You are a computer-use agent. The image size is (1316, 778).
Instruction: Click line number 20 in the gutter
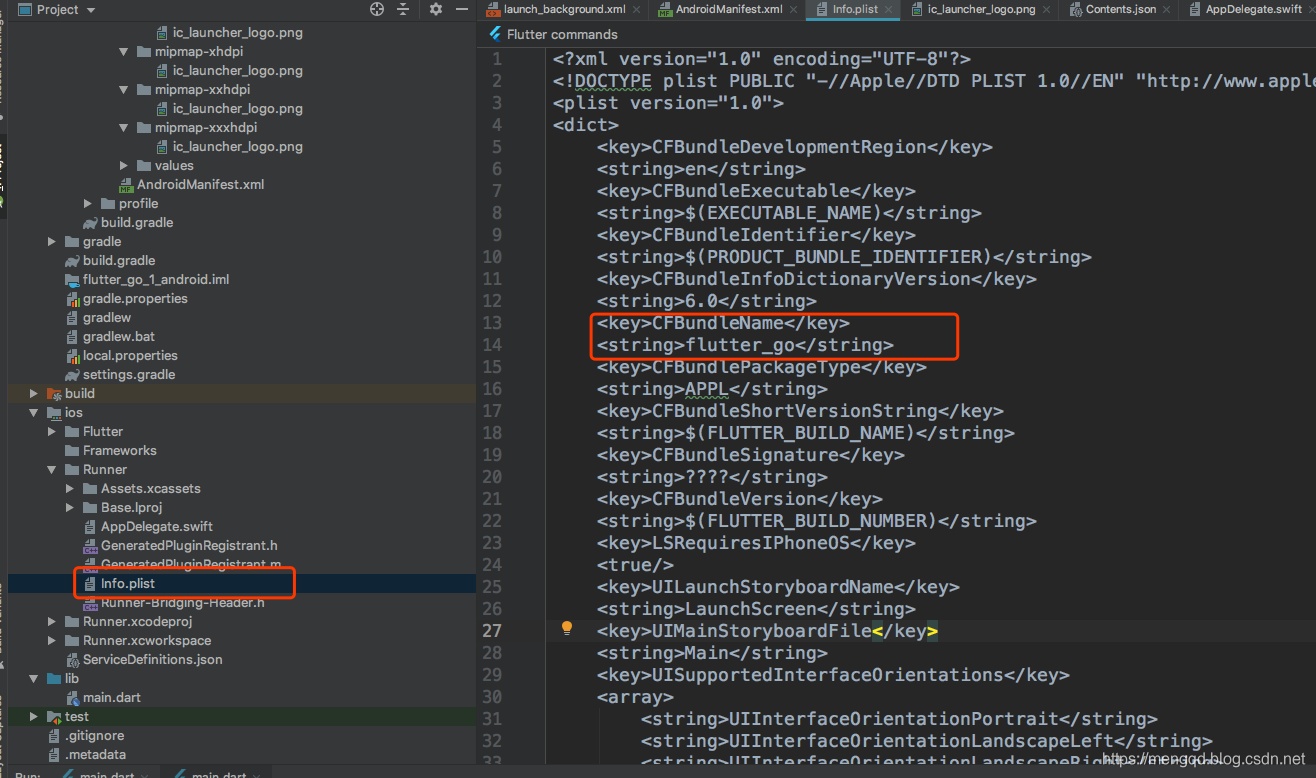tap(491, 477)
